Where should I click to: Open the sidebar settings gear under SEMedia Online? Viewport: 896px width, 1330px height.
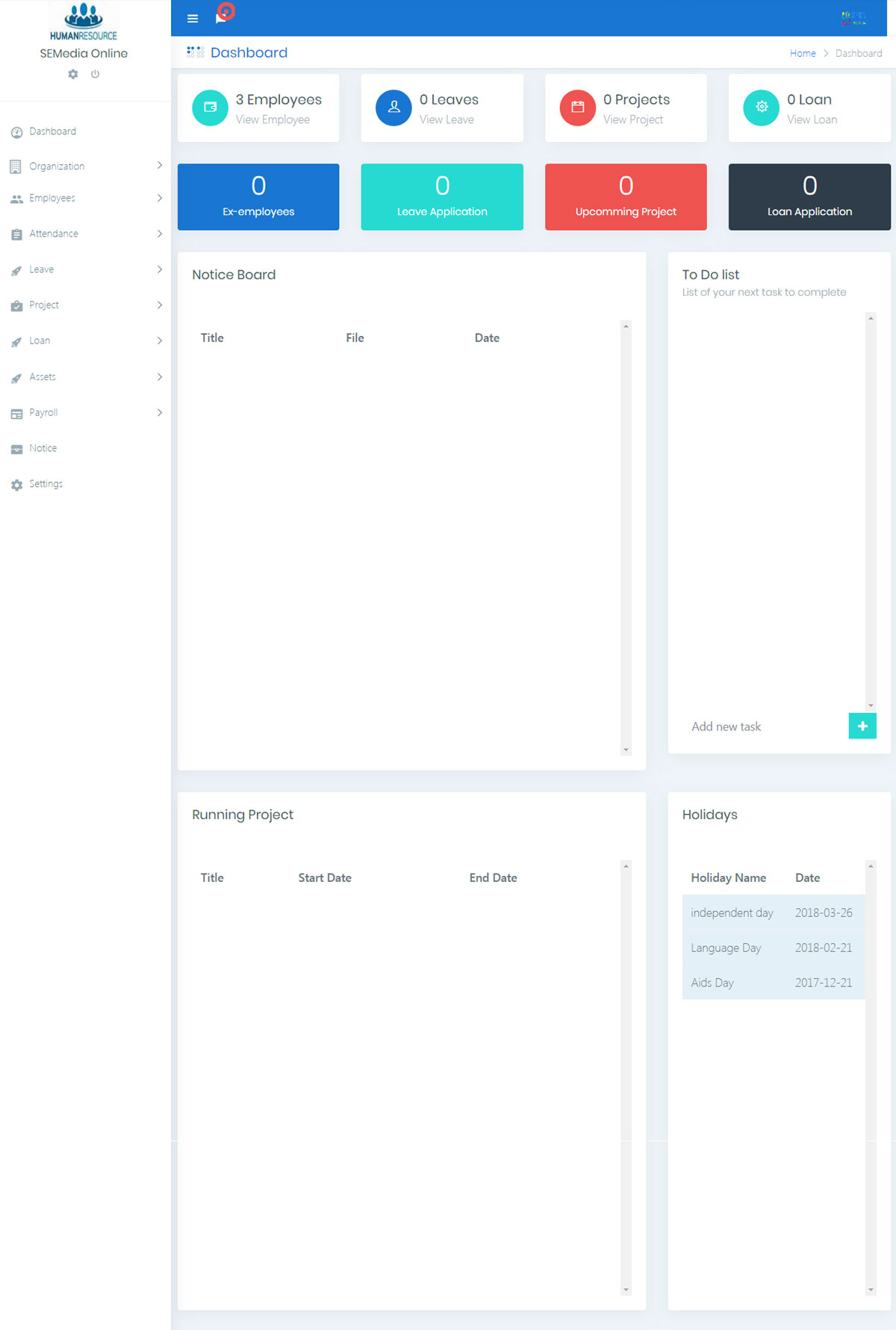coord(73,74)
